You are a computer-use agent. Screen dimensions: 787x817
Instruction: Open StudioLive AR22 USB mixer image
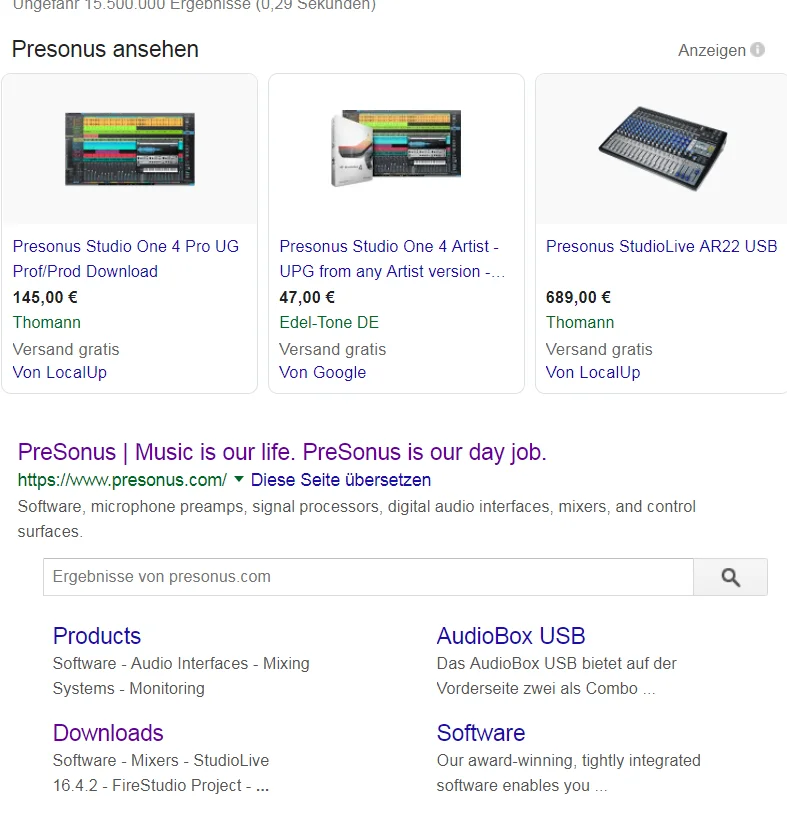(x=662, y=149)
